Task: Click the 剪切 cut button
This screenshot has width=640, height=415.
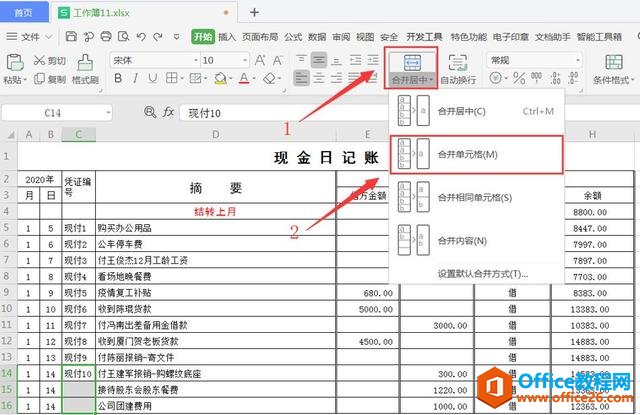Action: point(50,60)
